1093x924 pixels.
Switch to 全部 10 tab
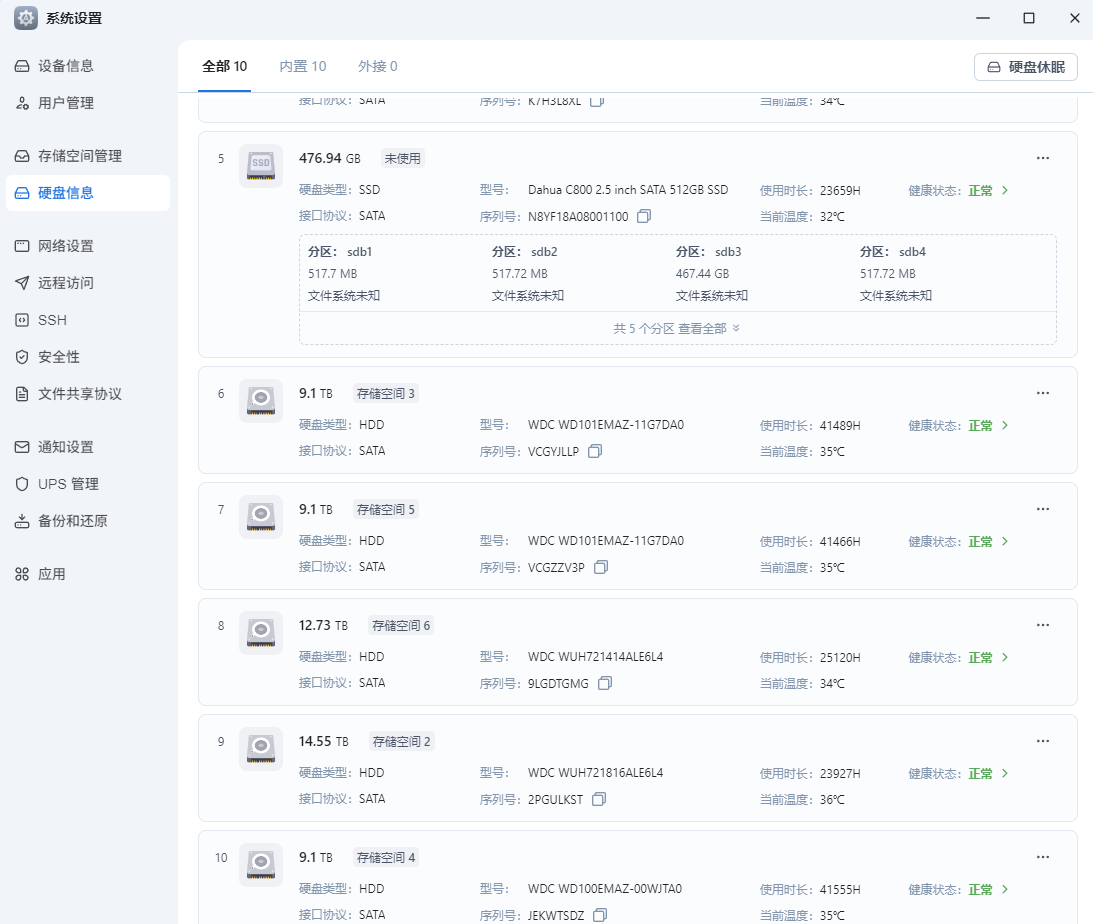(x=224, y=66)
